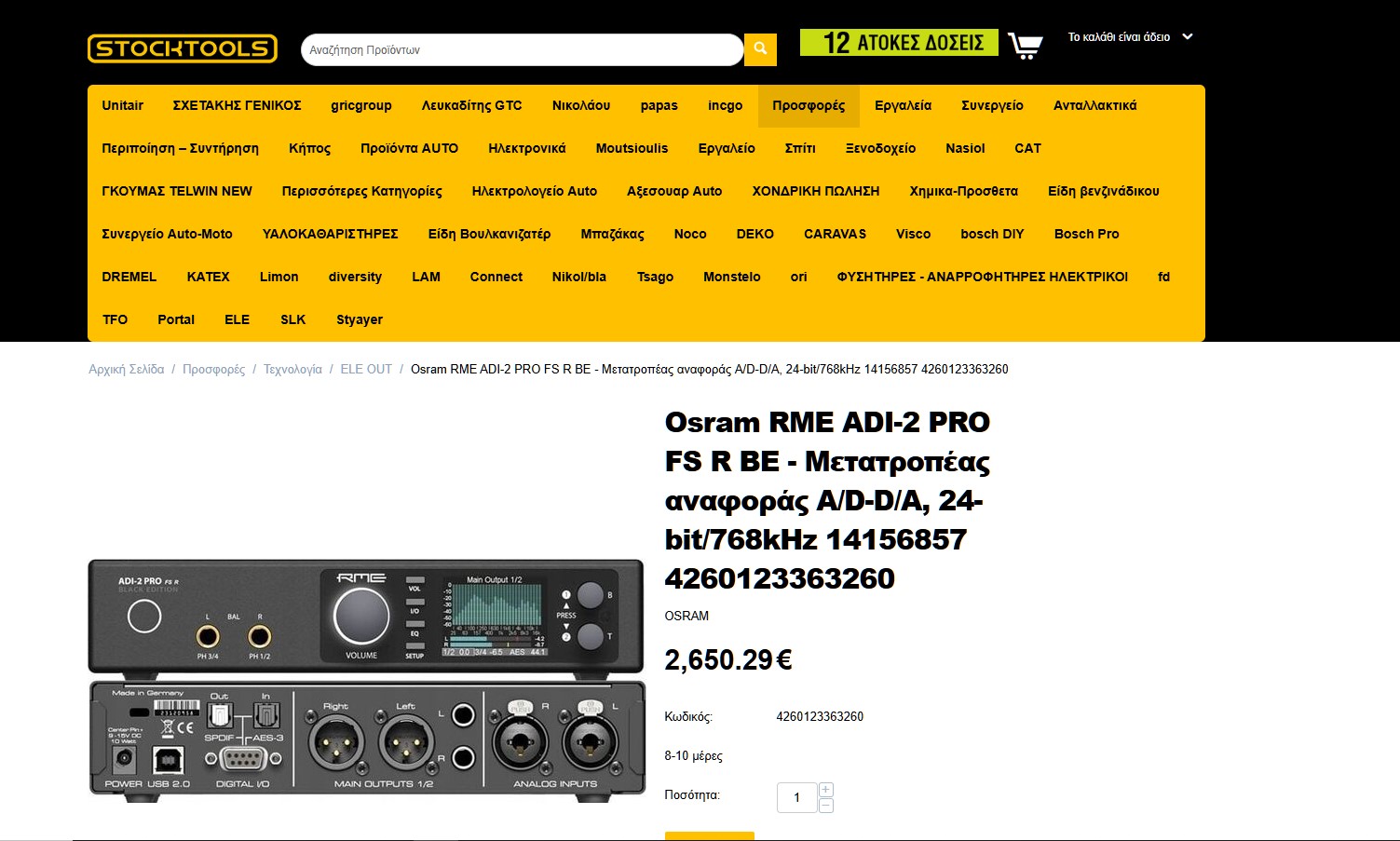Follow the ELE OUT breadcrumb link
This screenshot has height=841, width=1400.
366,369
